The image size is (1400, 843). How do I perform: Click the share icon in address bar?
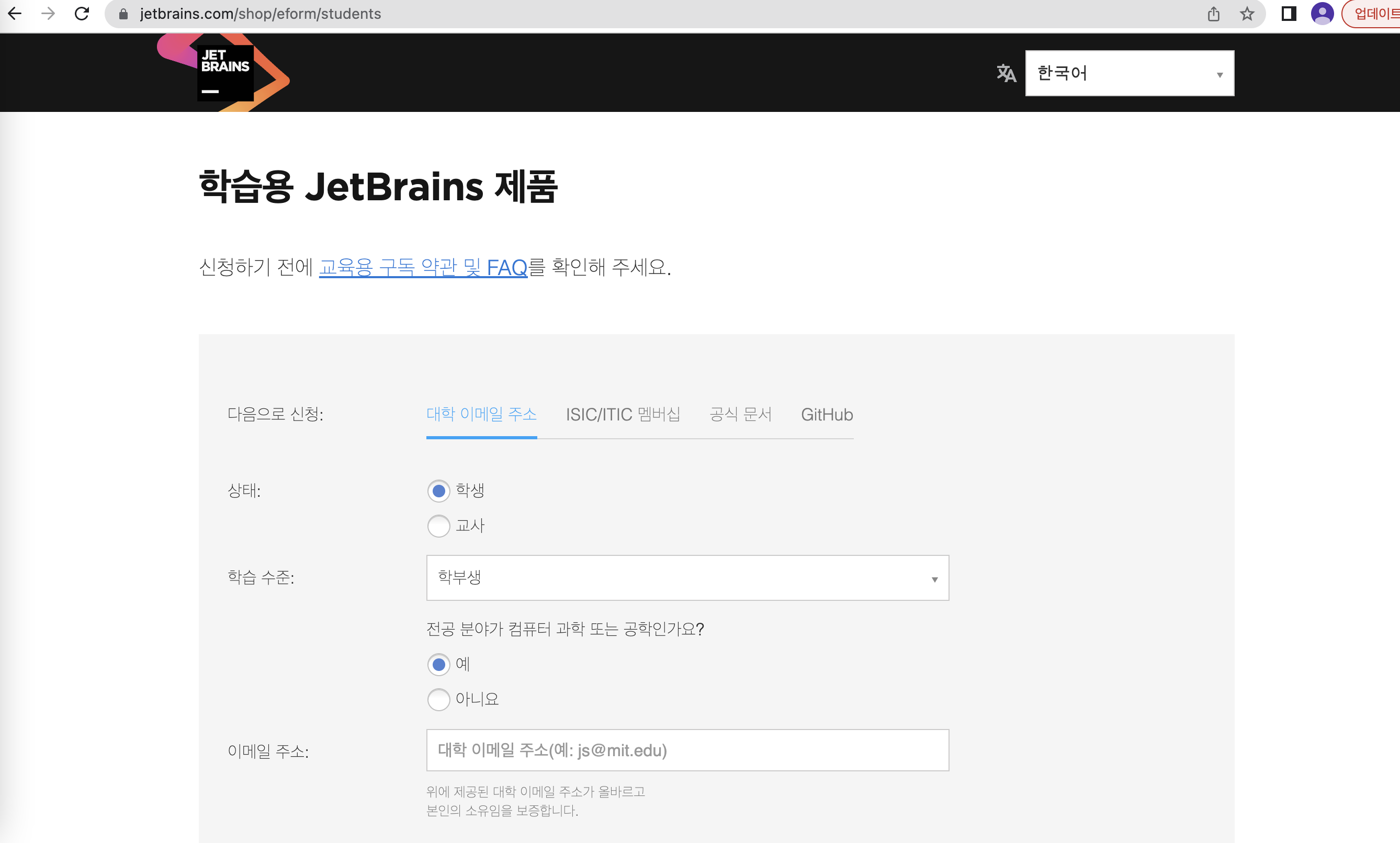(x=1214, y=14)
